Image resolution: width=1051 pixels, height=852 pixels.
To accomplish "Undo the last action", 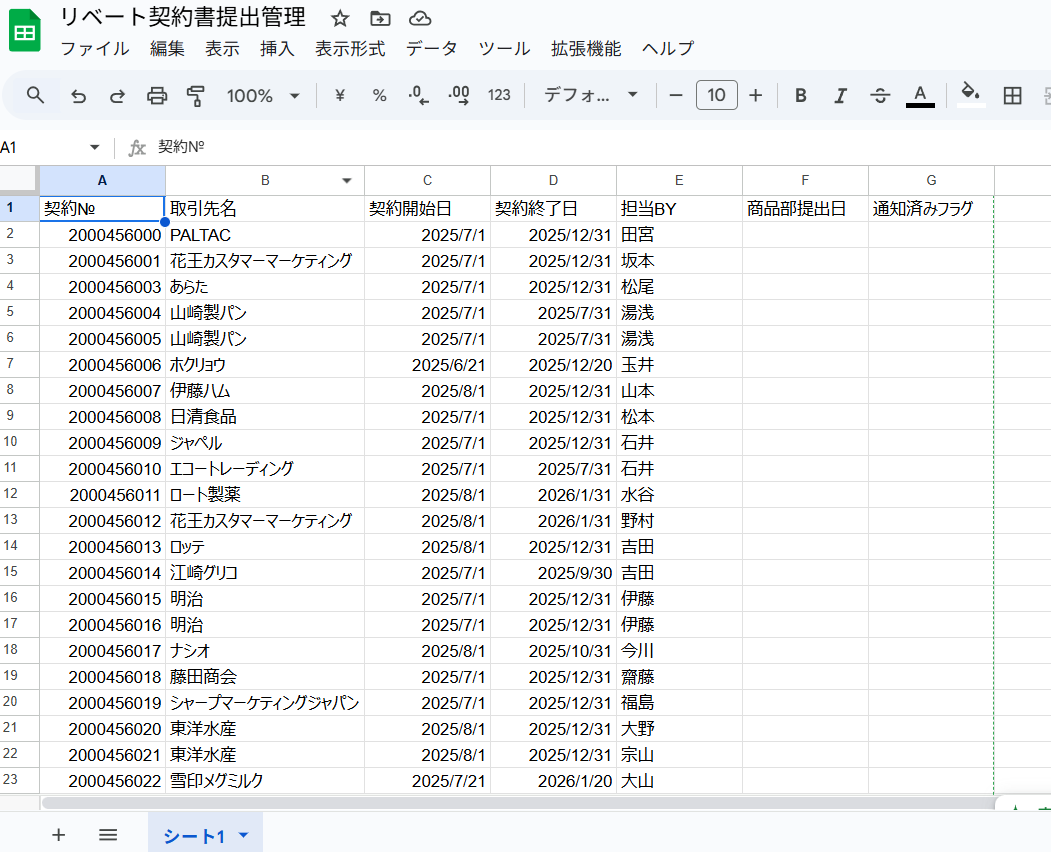I will pos(78,96).
